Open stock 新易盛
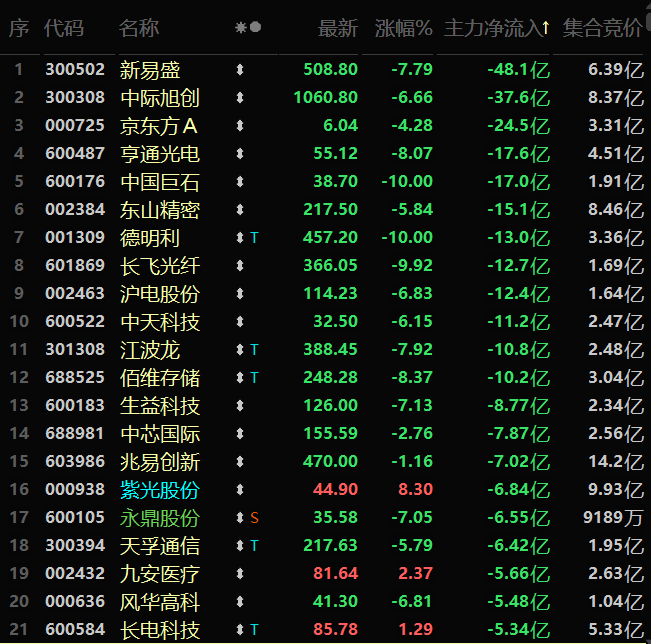The image size is (651, 644). tap(150, 70)
